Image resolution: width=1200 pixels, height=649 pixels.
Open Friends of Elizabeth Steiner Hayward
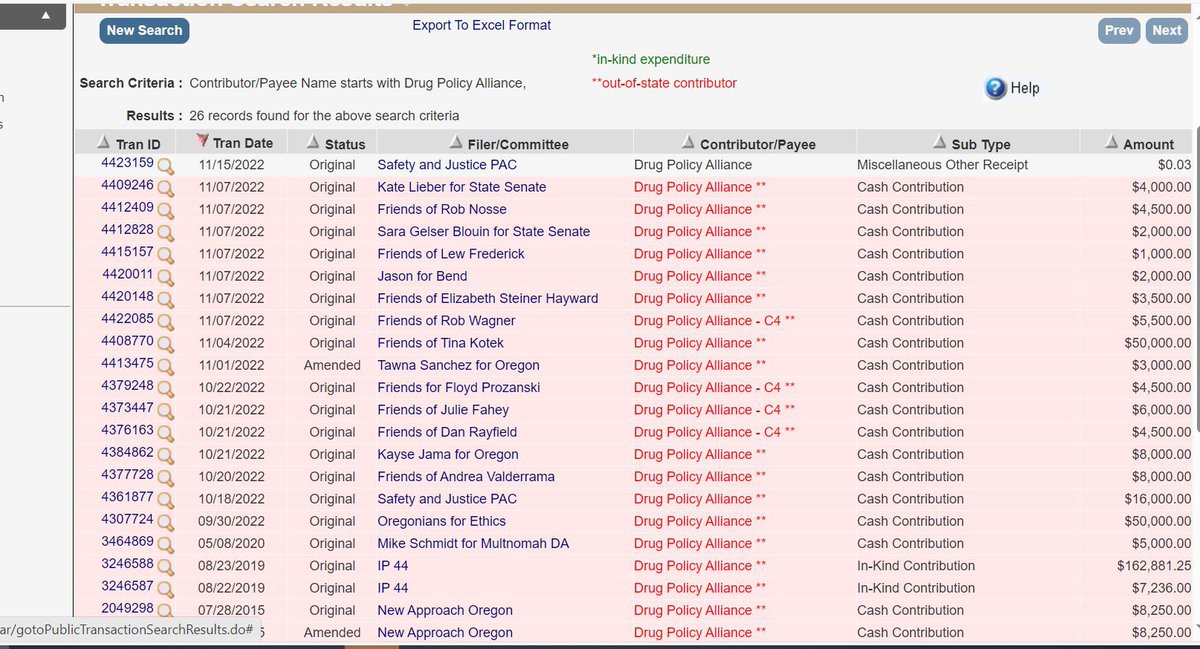[x=488, y=298]
